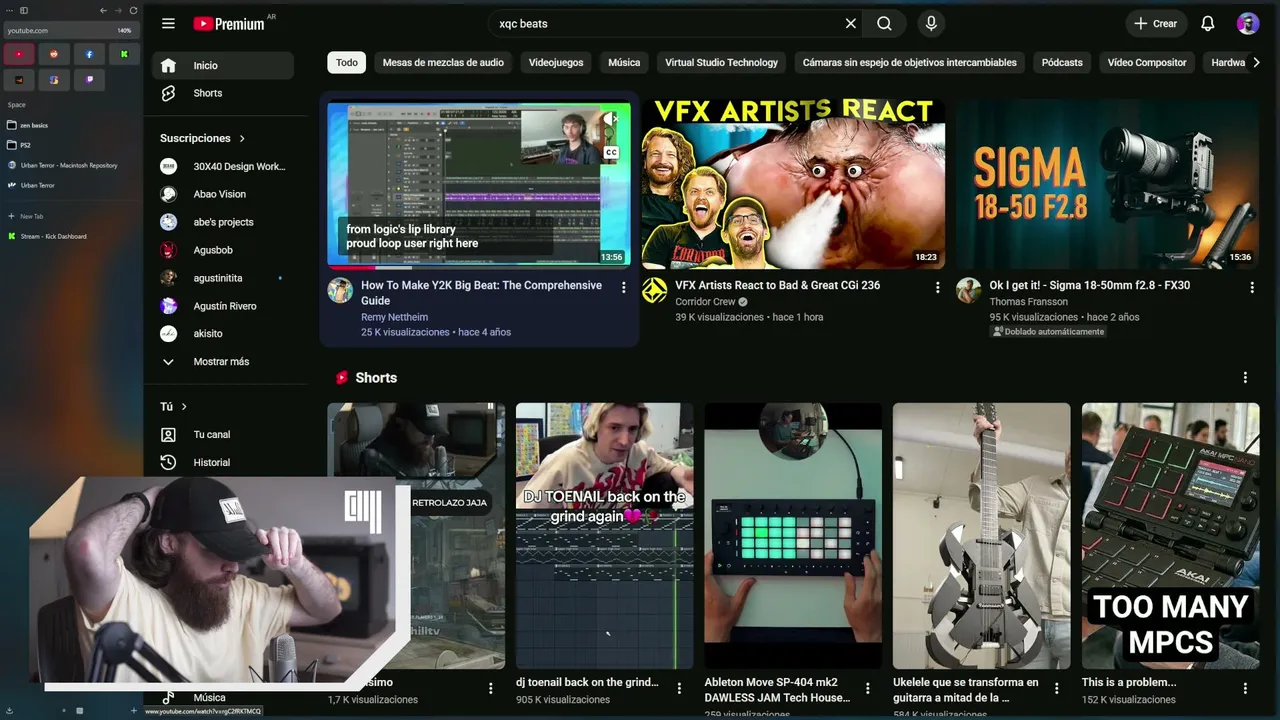Open options for the 1,7 K visualizaciones short
1280x720 pixels.
(x=490, y=688)
